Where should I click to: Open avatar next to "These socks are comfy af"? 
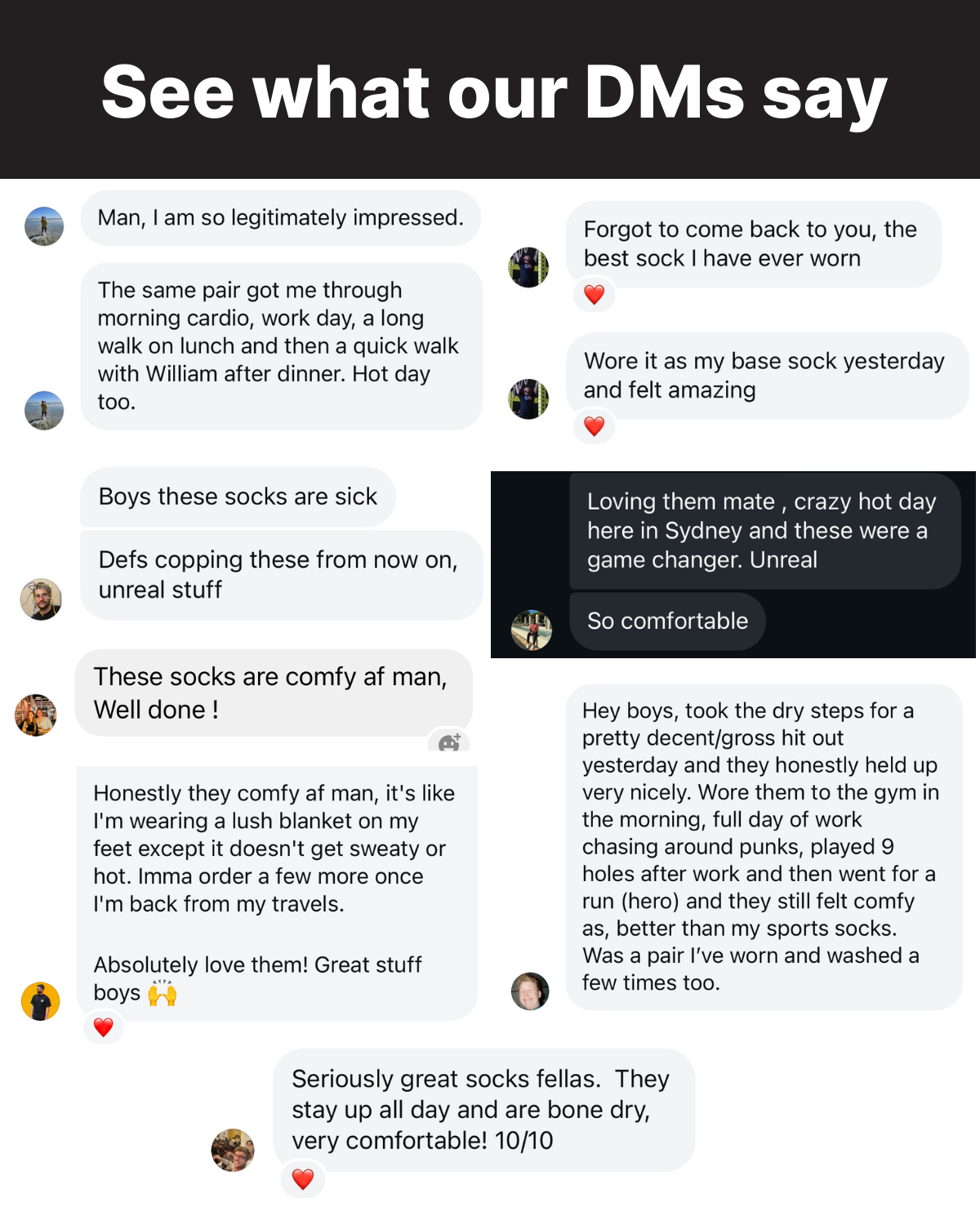click(x=36, y=715)
